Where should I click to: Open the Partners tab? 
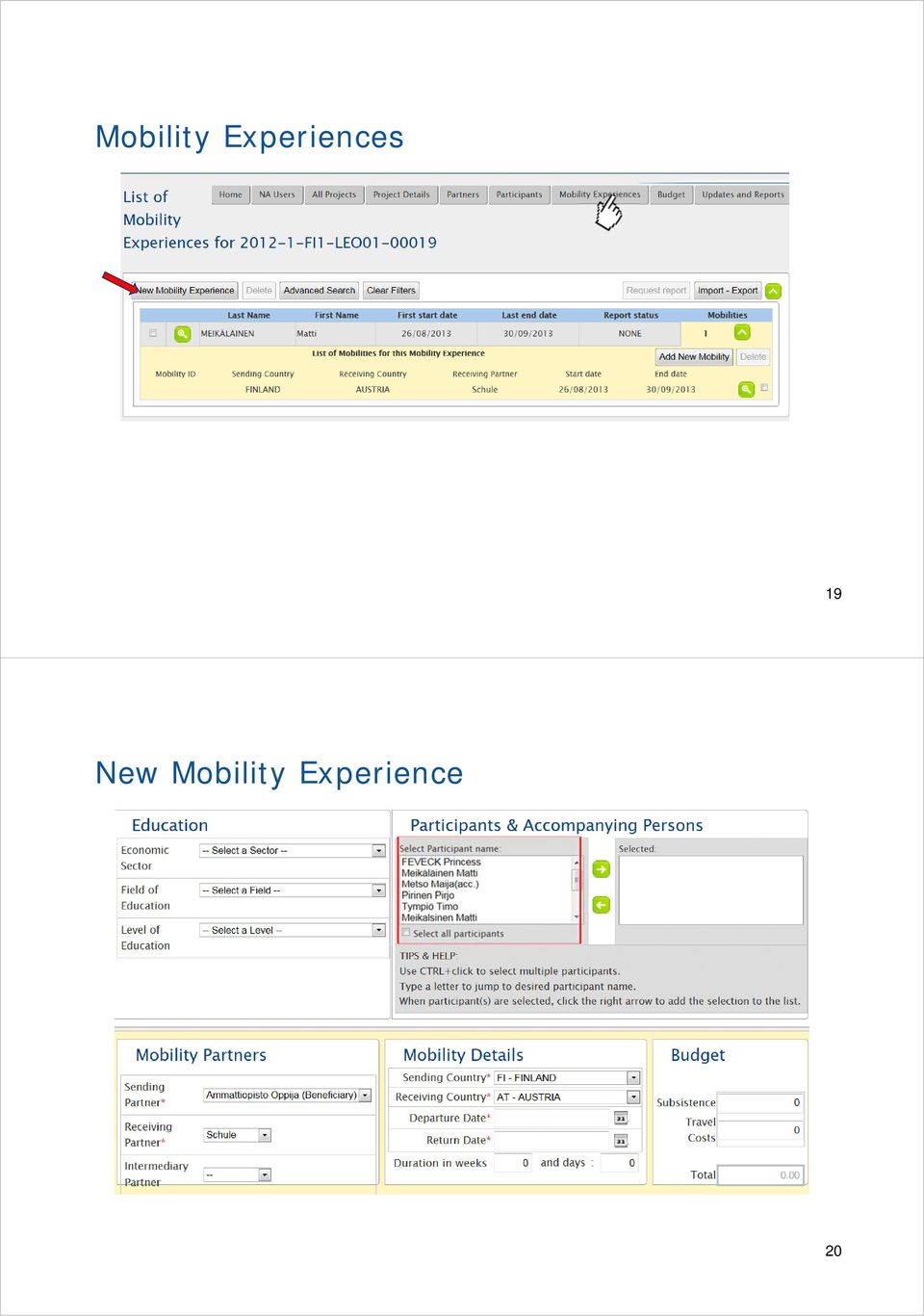click(x=463, y=194)
